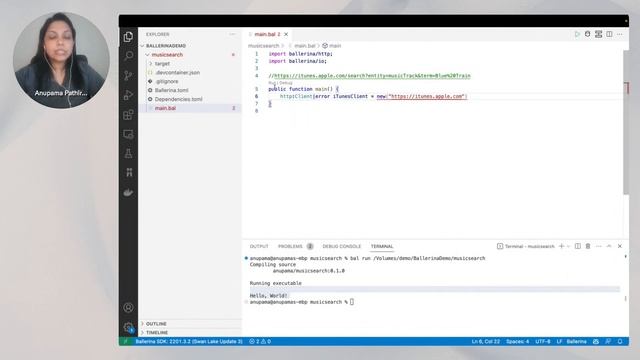Close the bottom panel
Screen dimensions: 640x360
(620, 246)
